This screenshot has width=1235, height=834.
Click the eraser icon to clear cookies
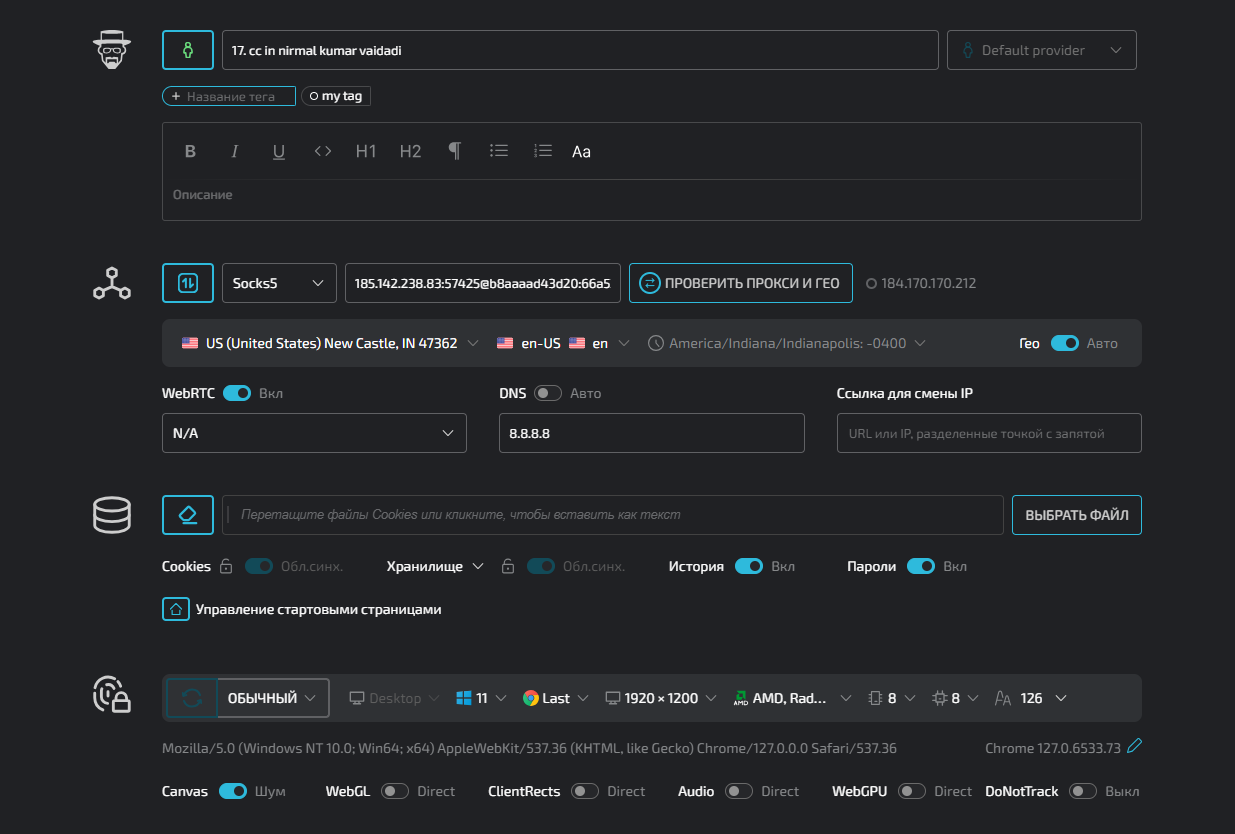[x=187, y=515]
